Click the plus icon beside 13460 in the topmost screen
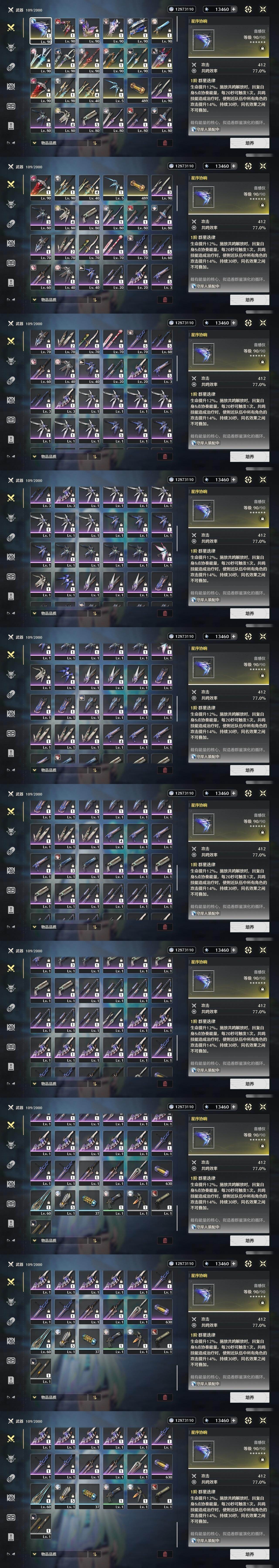 click(233, 9)
